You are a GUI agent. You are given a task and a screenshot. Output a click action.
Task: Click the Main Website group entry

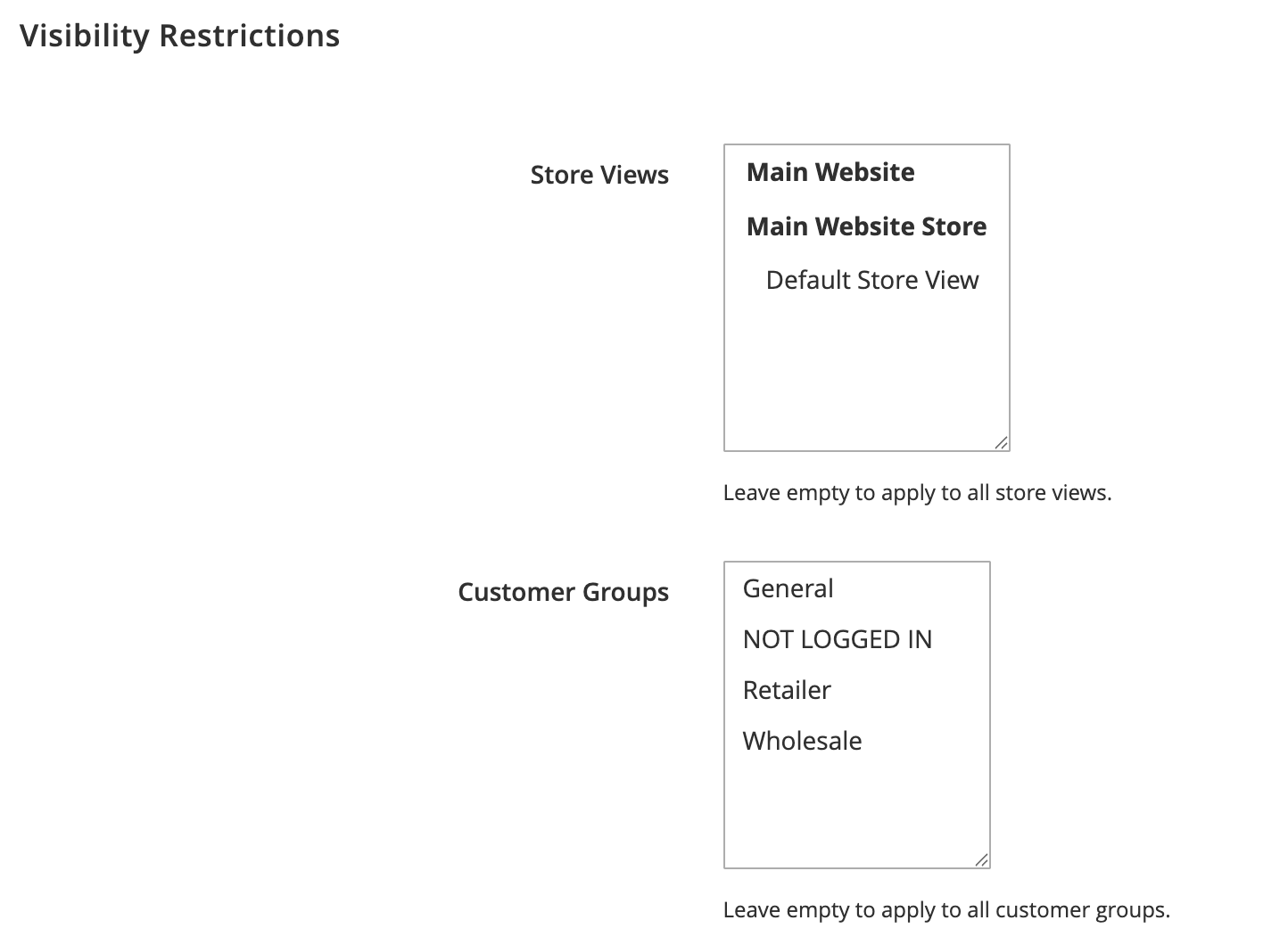click(x=830, y=172)
